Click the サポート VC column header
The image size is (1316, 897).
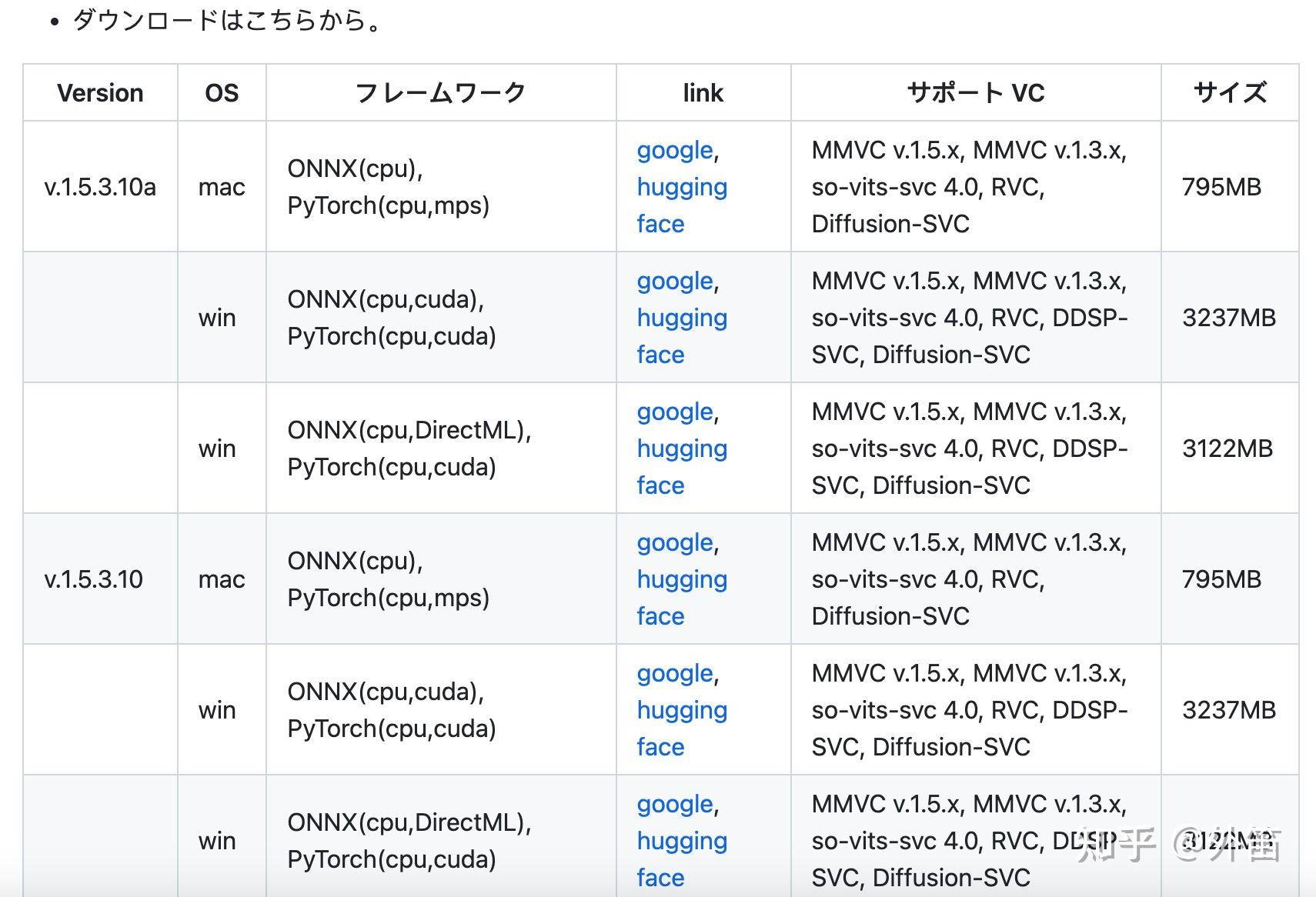[x=976, y=93]
